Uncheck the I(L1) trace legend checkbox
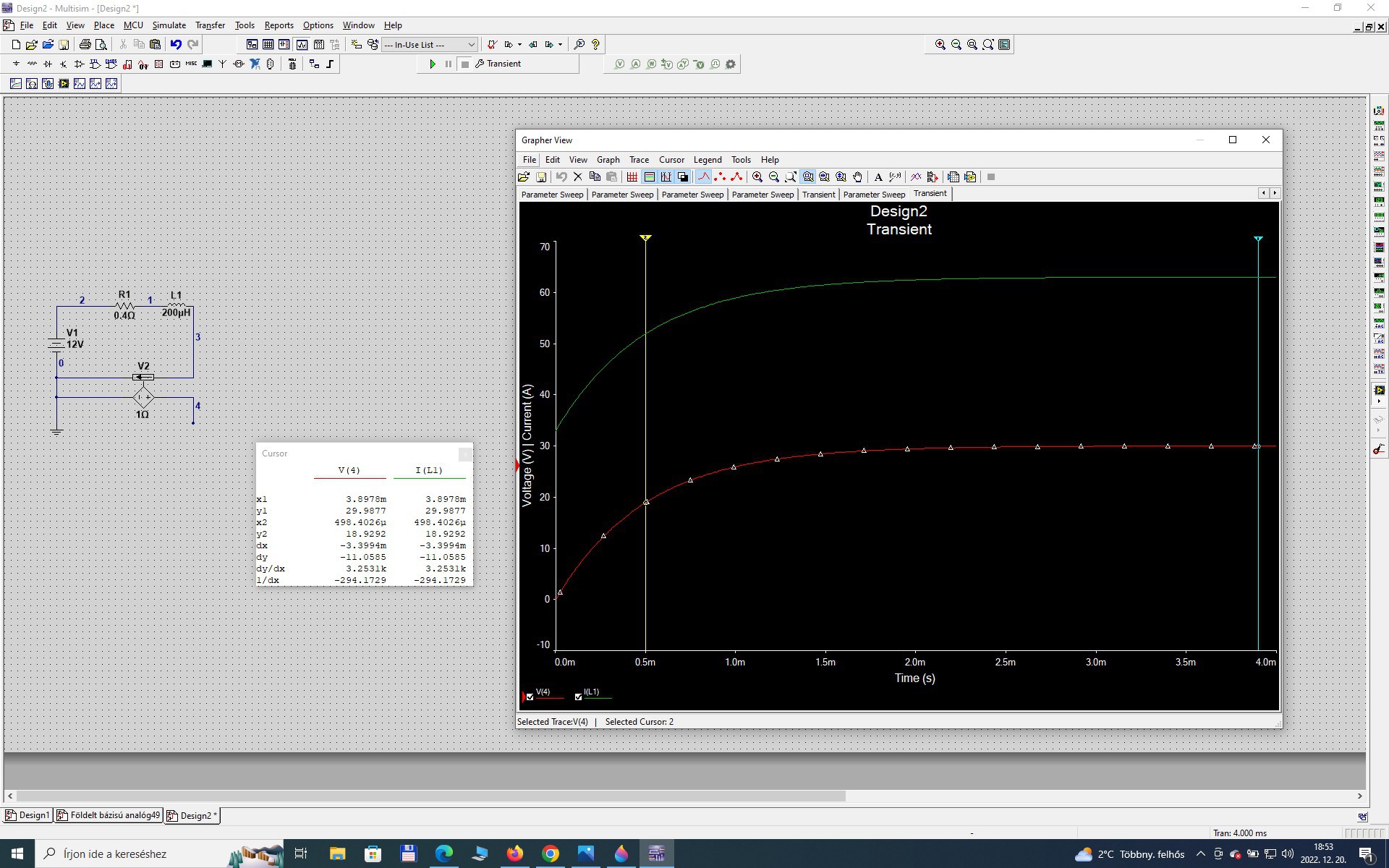The height and width of the screenshot is (868, 1389). pos(578,697)
